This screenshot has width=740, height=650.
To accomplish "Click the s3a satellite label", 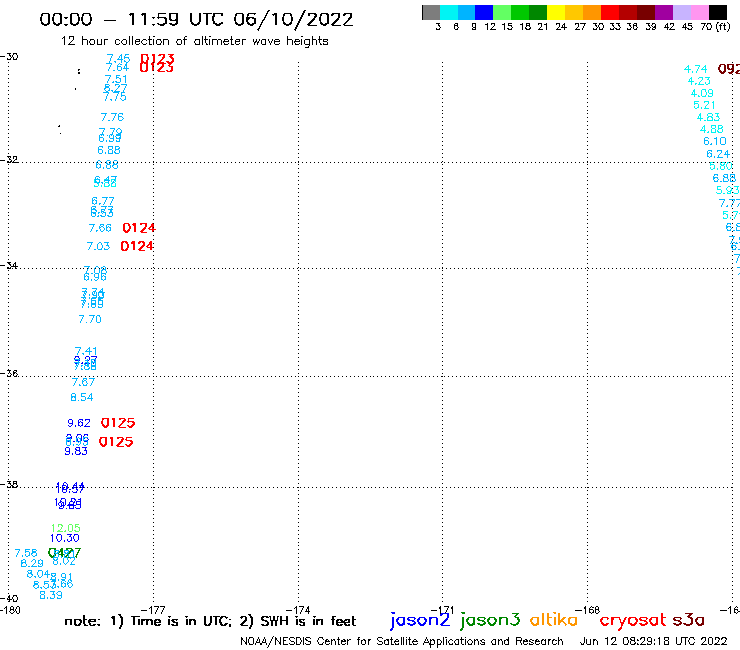I will coord(689,620).
